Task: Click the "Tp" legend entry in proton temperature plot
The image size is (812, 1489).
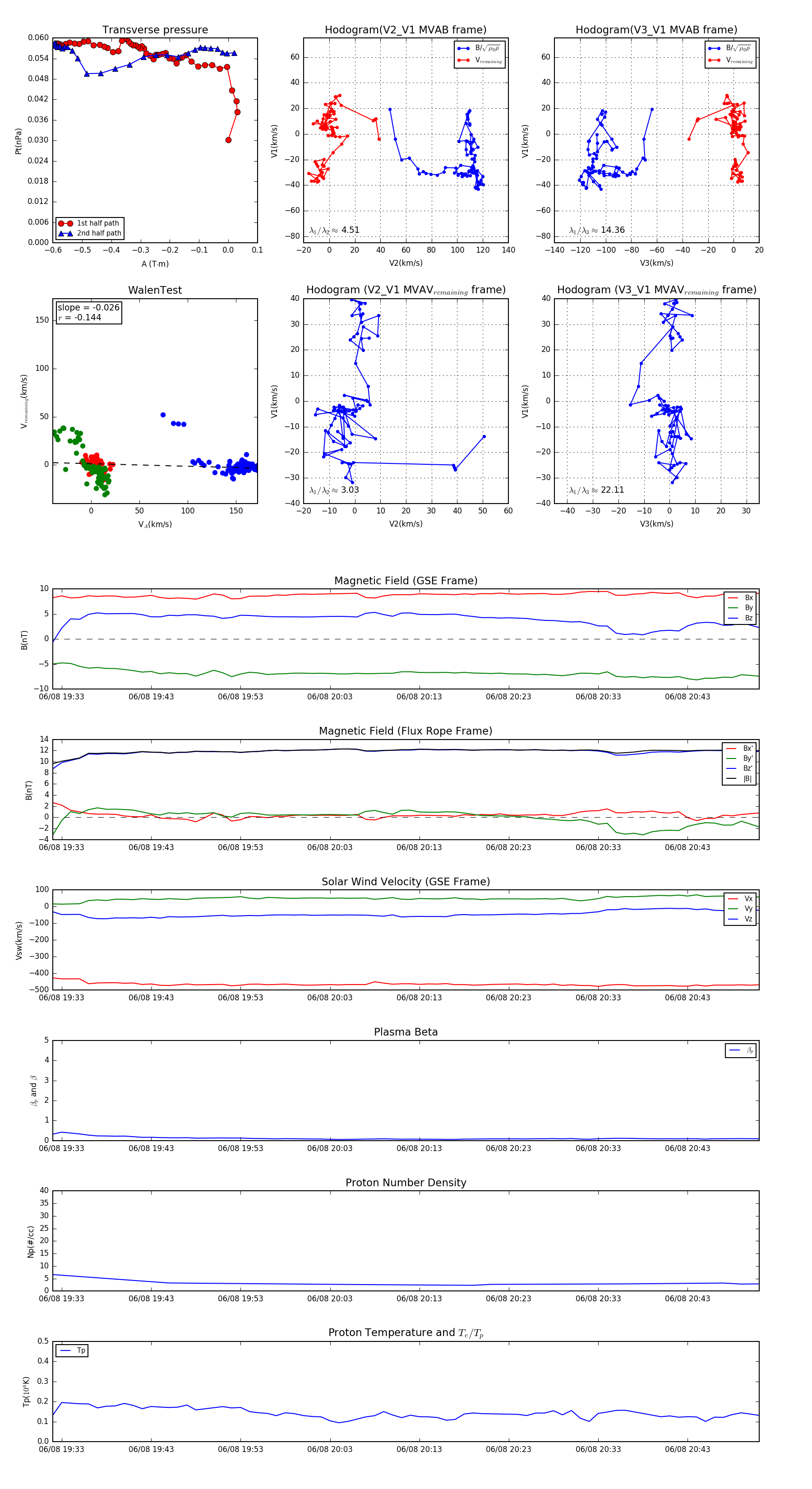Action: coord(72,1351)
